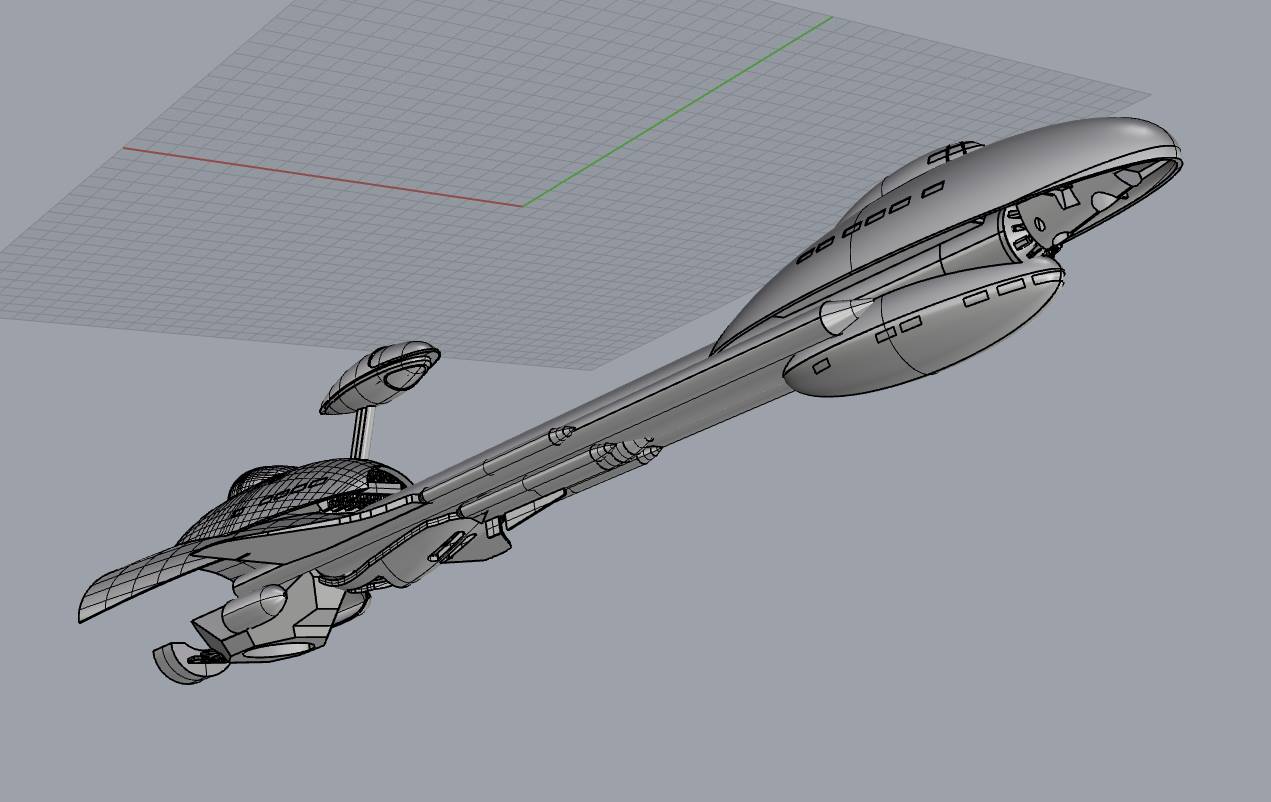Click the red X-axis line on the grid

coord(322,177)
